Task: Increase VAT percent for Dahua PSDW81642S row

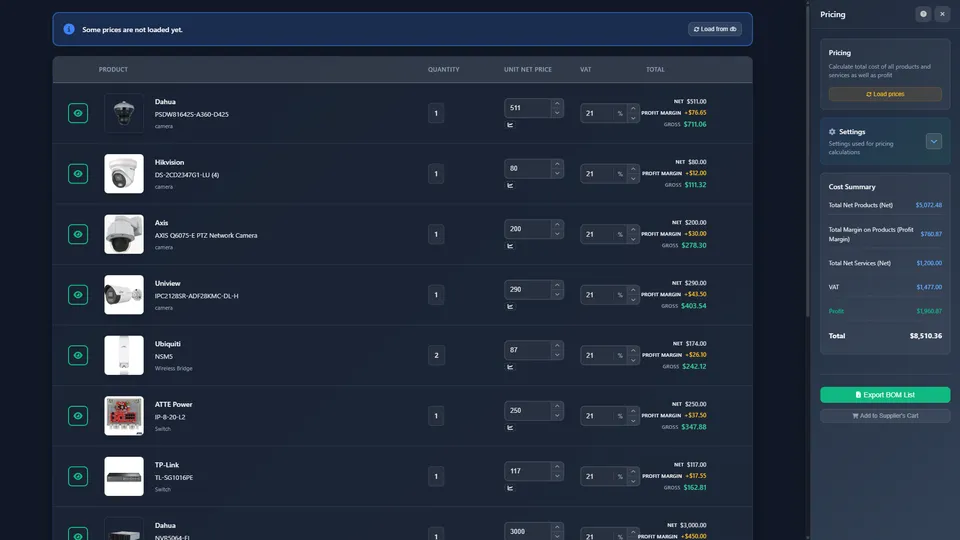Action: (633, 108)
